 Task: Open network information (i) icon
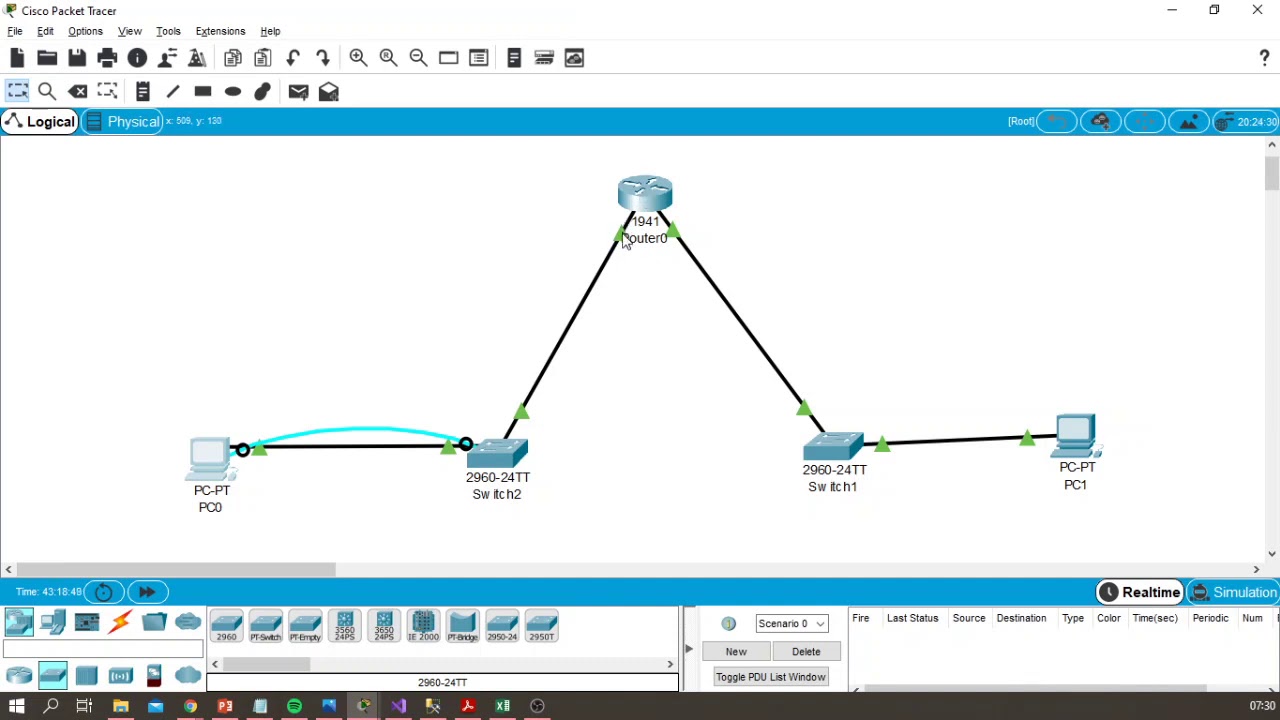pos(137,58)
